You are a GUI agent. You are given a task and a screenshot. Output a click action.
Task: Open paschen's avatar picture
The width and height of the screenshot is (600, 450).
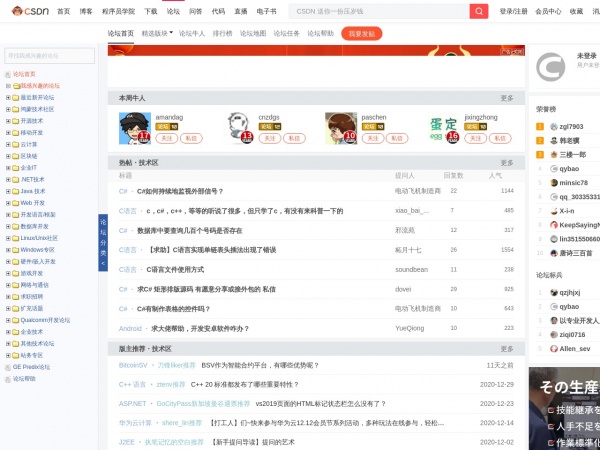[341, 128]
